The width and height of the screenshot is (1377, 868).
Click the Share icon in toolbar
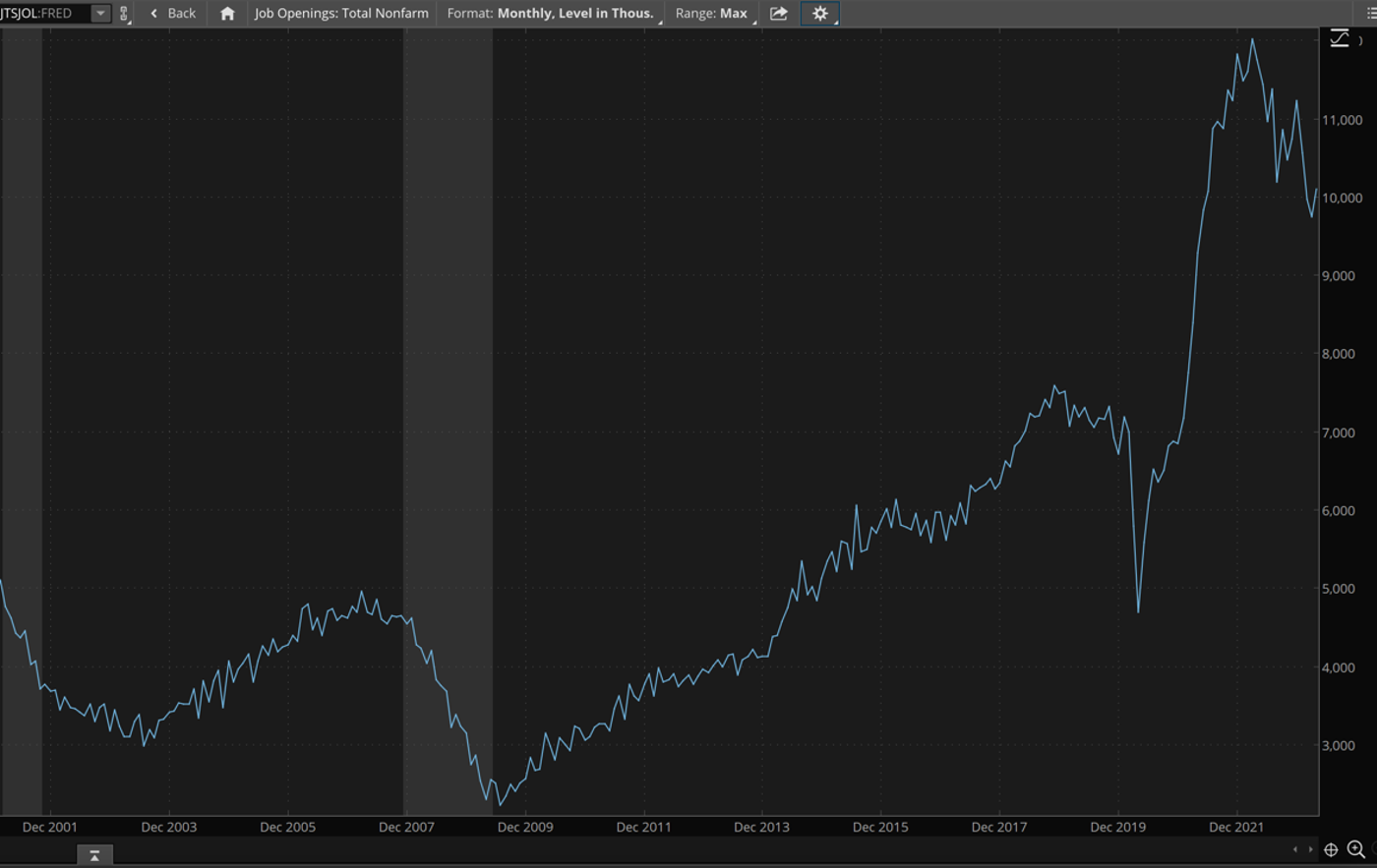click(779, 14)
